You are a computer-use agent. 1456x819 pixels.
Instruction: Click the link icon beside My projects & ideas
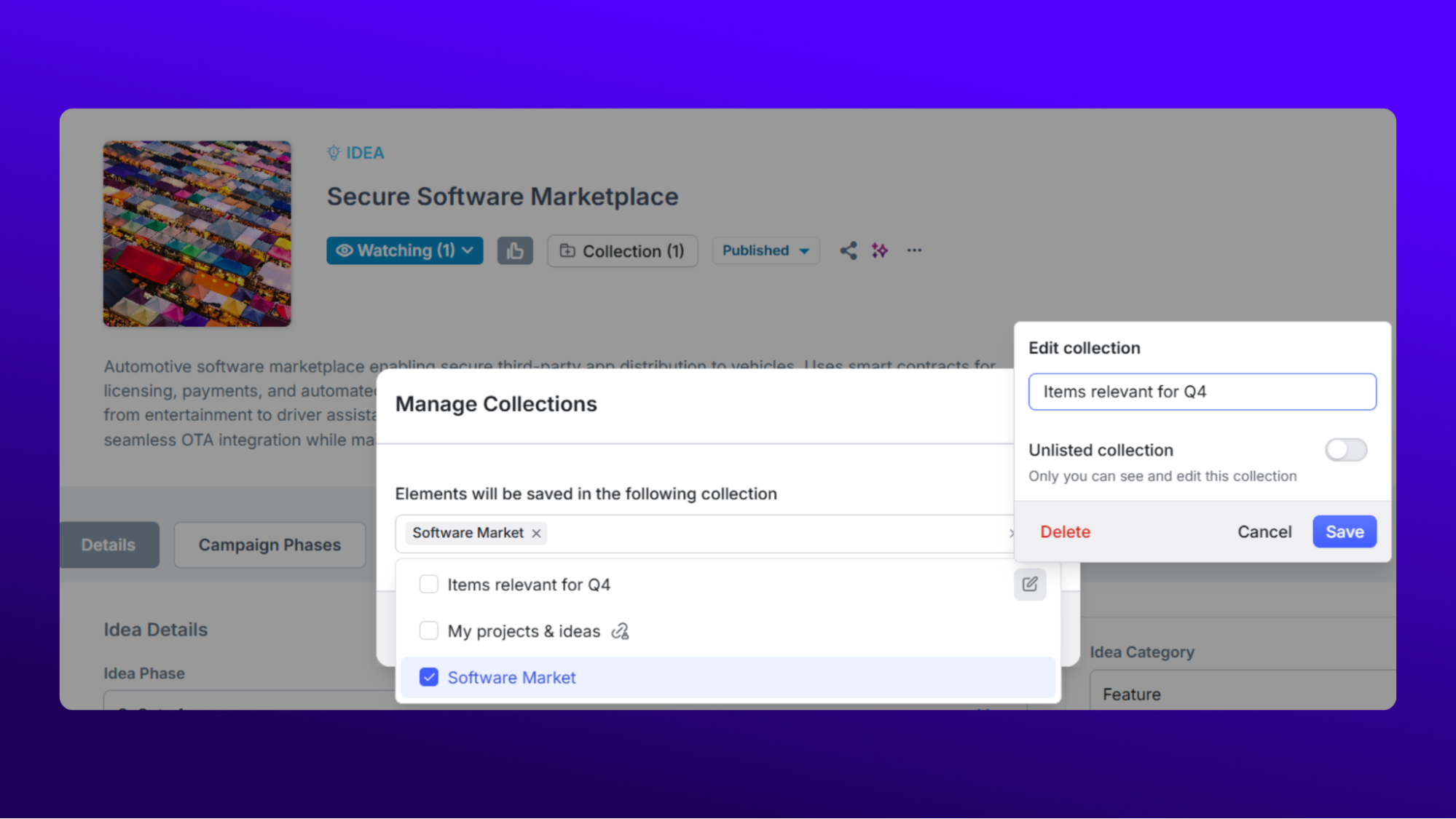620,631
